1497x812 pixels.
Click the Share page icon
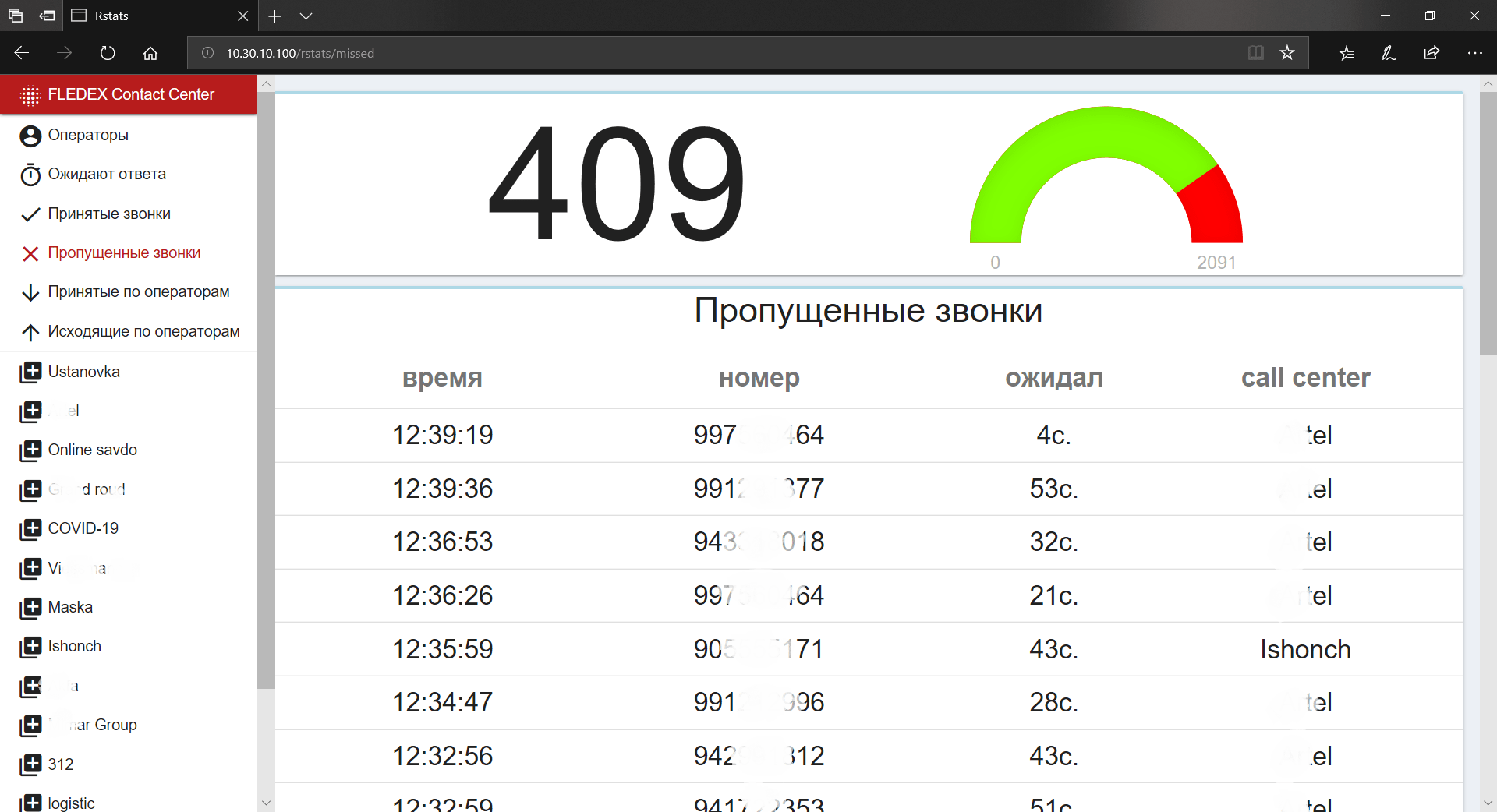(x=1432, y=53)
